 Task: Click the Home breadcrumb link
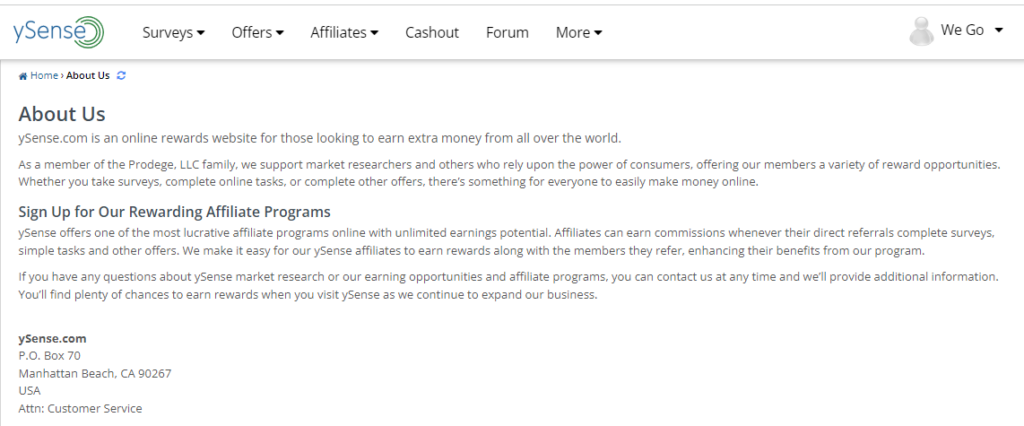tap(44, 76)
